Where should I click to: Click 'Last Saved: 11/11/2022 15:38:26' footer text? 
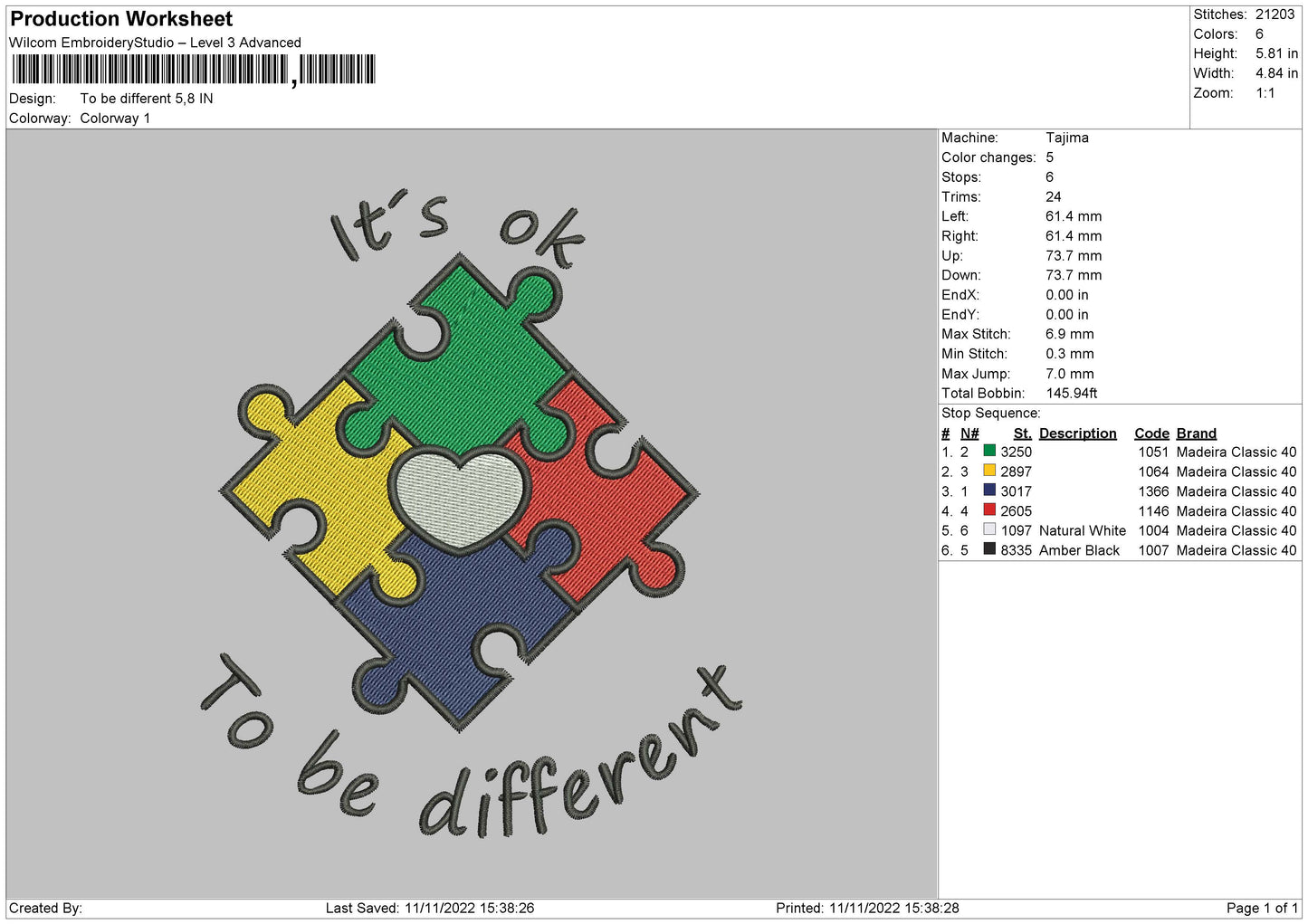click(430, 908)
